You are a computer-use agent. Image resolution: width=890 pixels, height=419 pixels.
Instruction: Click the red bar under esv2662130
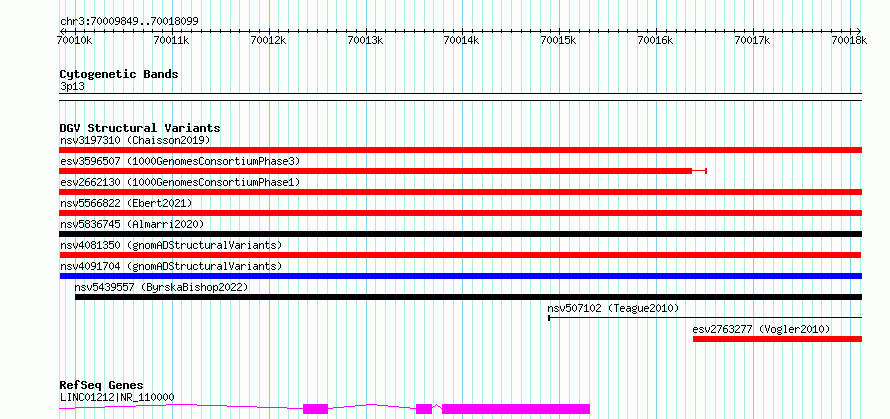(x=461, y=192)
